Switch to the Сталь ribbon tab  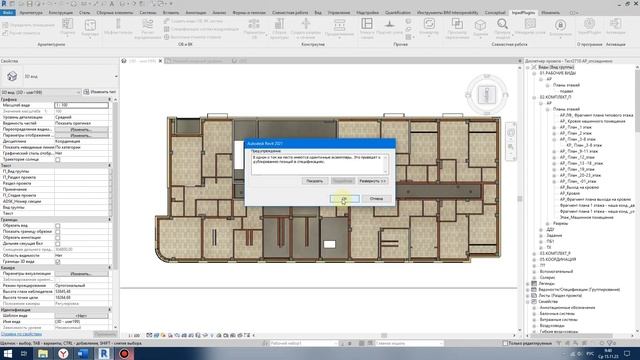tap(84, 13)
